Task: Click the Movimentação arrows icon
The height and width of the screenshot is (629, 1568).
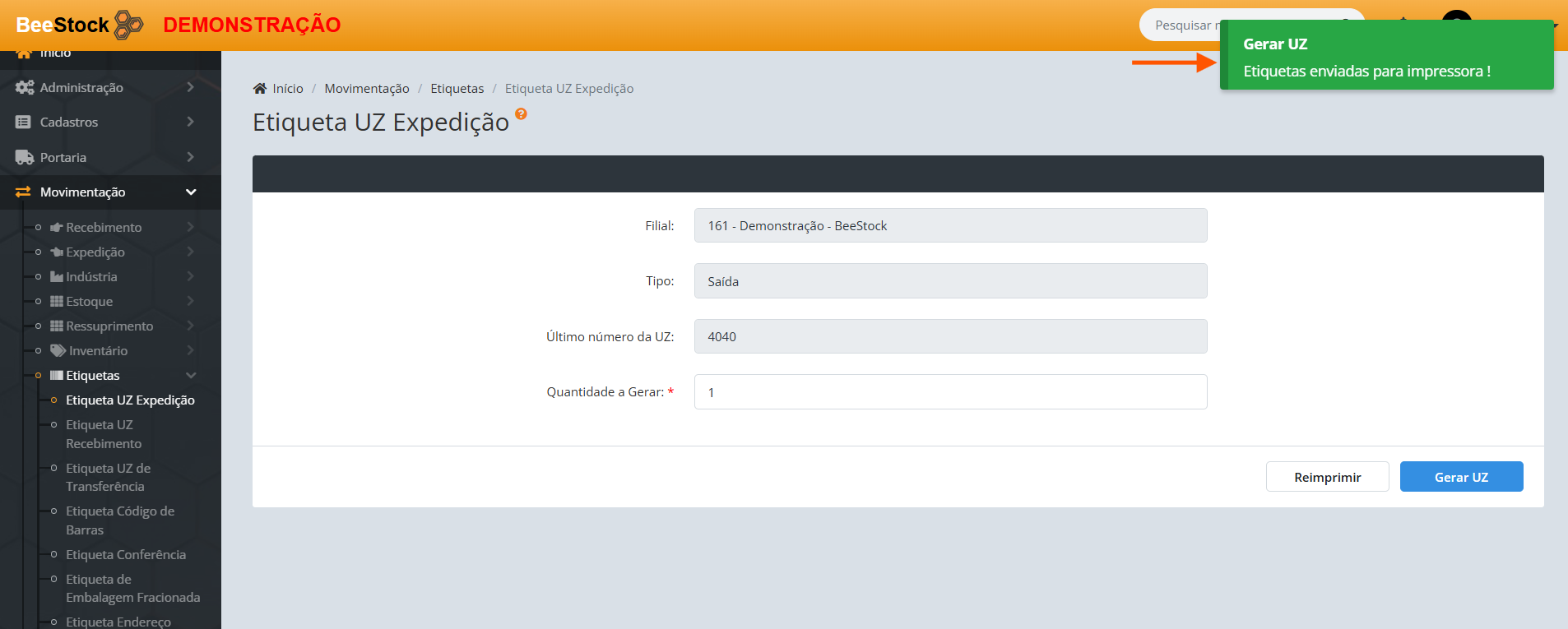Action: [x=23, y=192]
